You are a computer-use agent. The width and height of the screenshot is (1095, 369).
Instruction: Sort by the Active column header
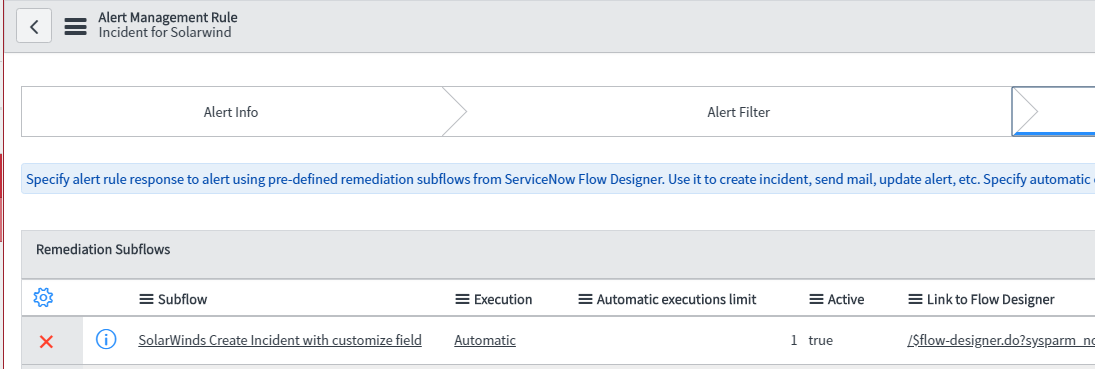pyautogui.click(x=846, y=299)
